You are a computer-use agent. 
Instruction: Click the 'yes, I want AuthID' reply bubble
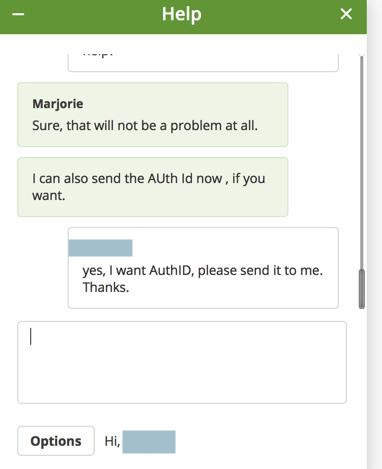(203, 268)
